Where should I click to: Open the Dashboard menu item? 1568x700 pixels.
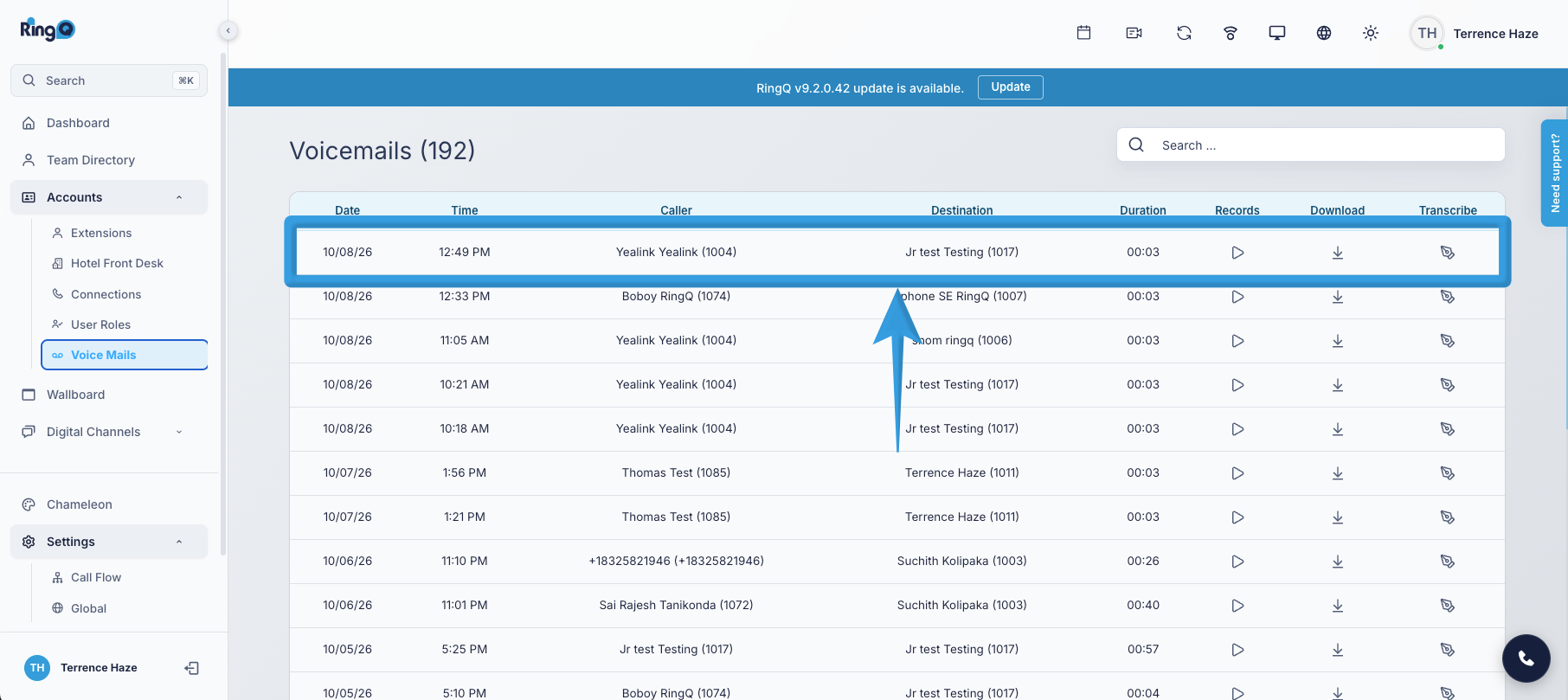point(109,123)
